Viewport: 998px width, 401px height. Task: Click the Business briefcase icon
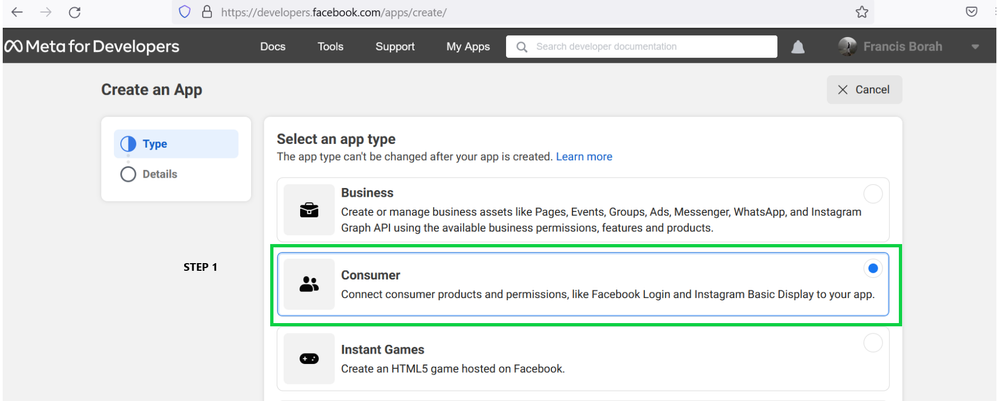(309, 210)
